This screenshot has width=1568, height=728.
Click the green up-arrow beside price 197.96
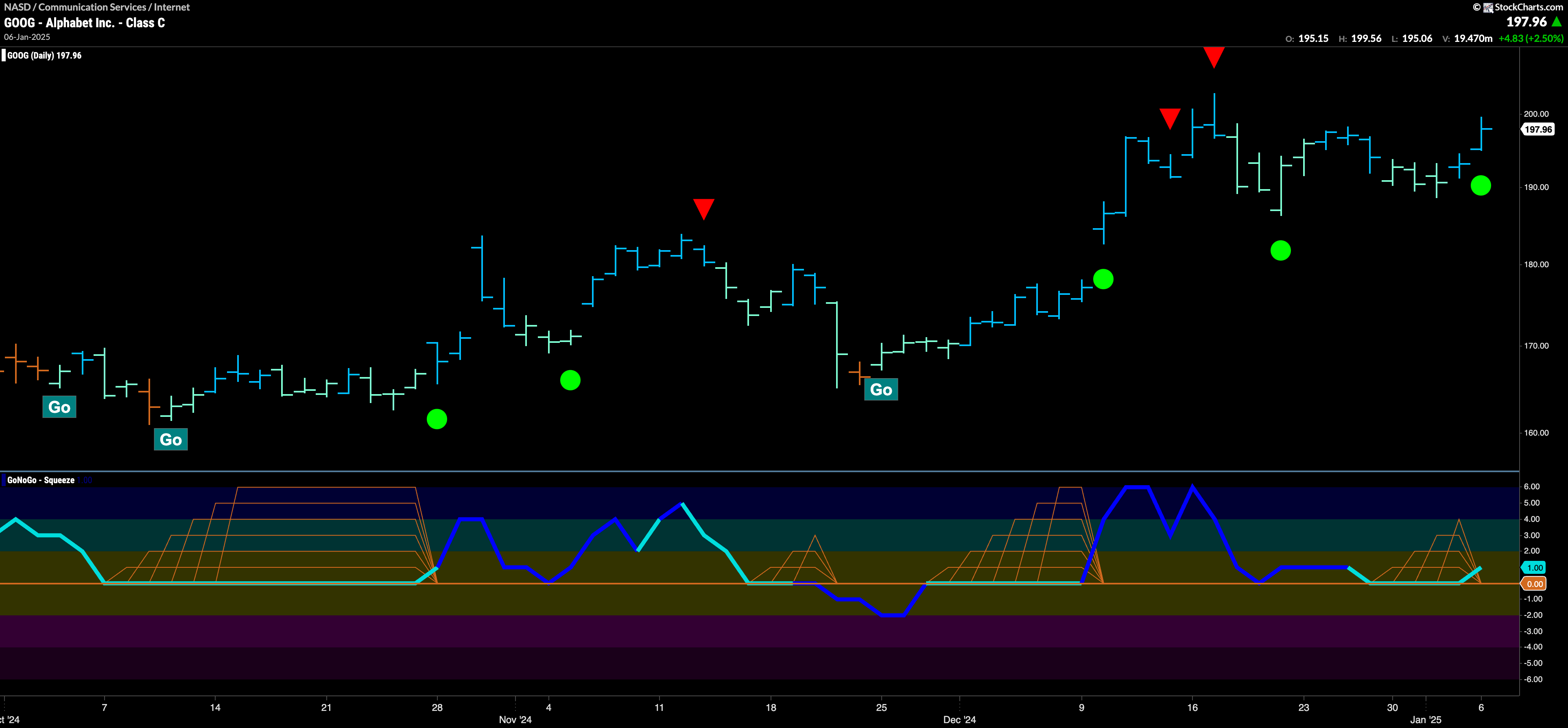1557,22
